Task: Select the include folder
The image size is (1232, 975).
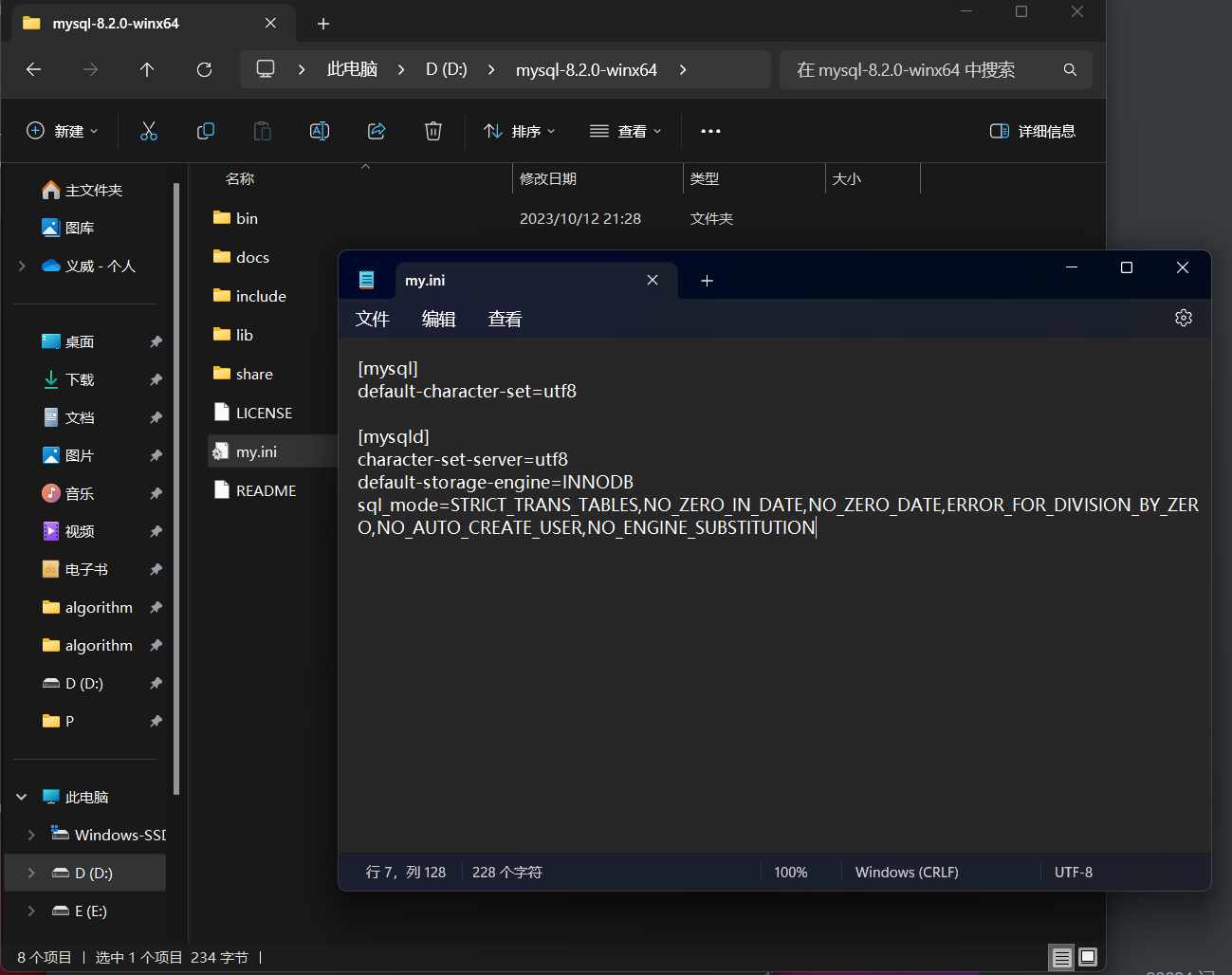Action: pos(261,296)
